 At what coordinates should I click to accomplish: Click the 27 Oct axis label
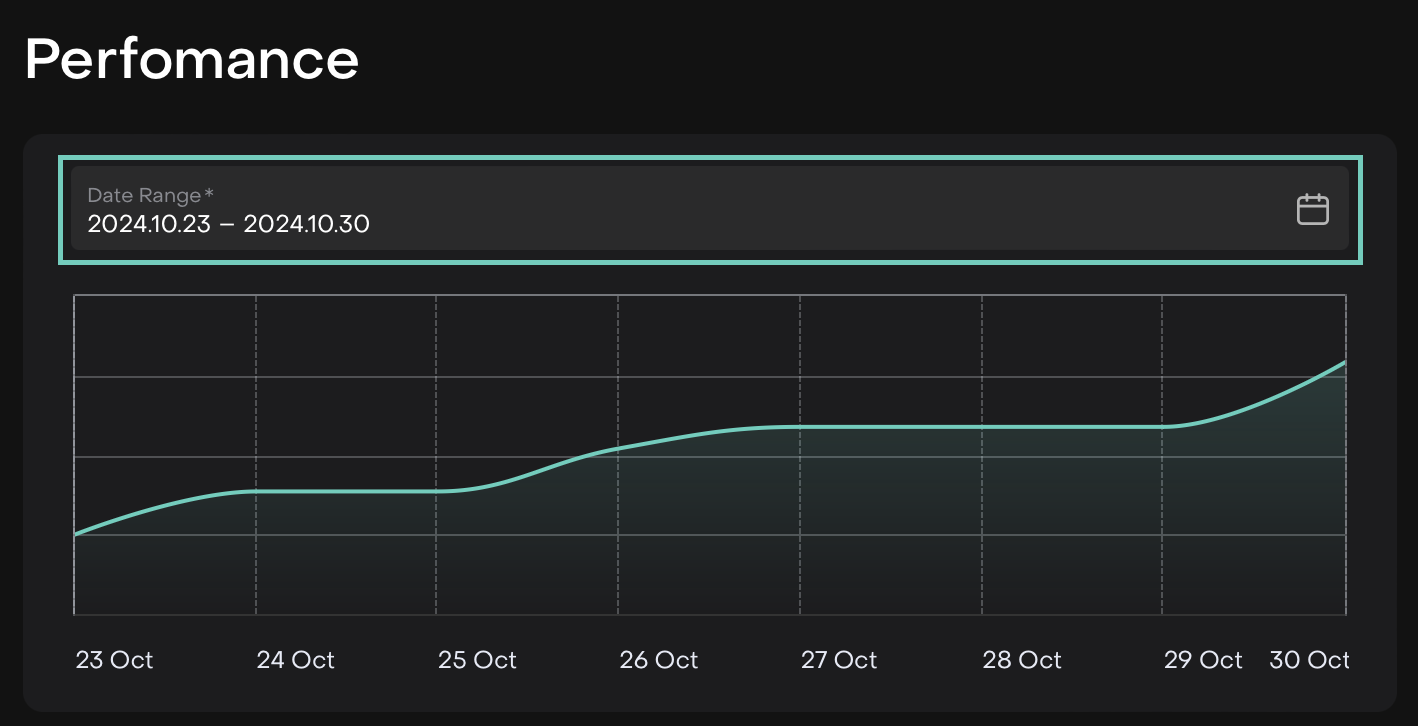(x=839, y=660)
